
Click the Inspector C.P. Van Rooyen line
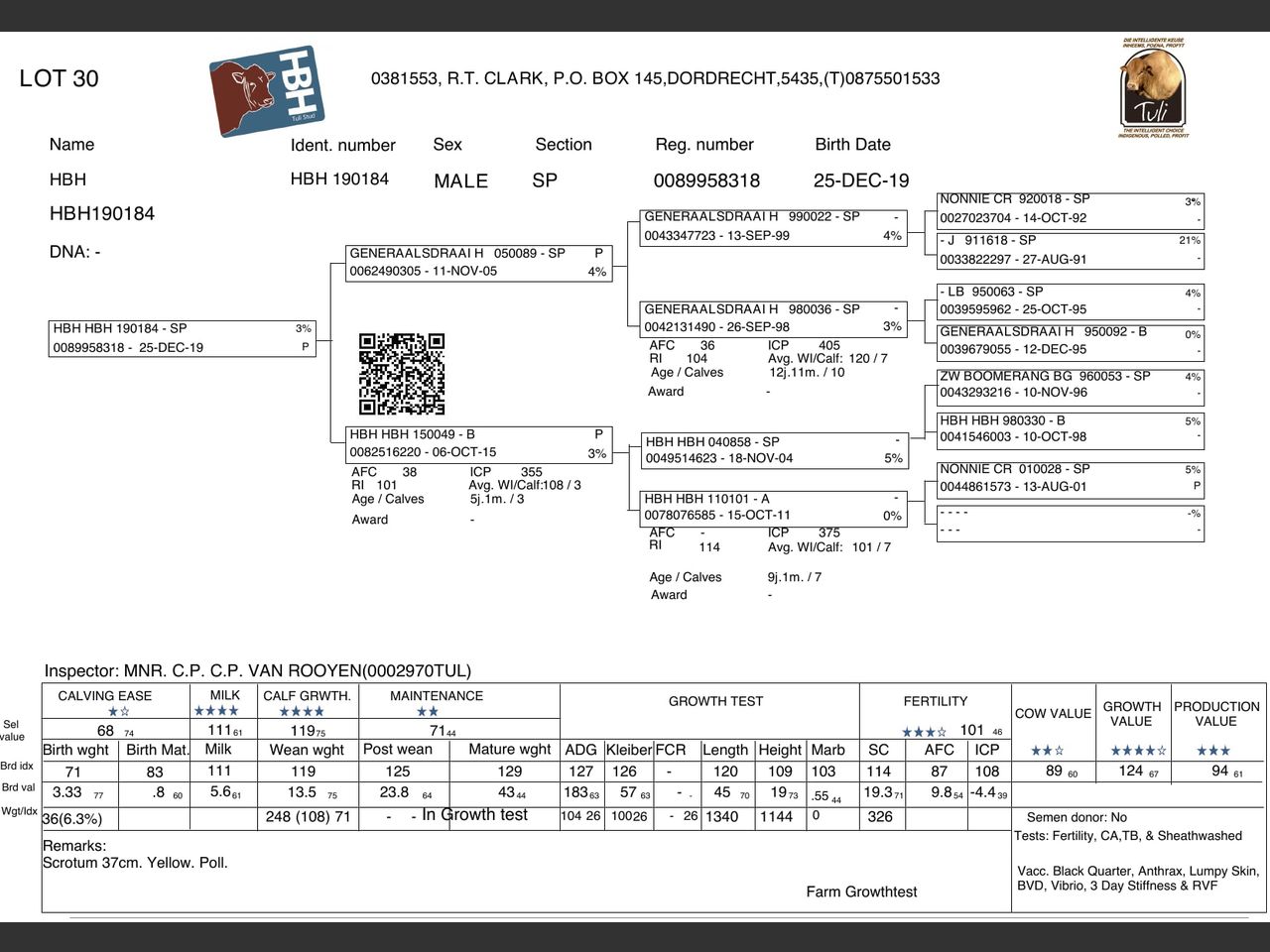click(x=258, y=671)
